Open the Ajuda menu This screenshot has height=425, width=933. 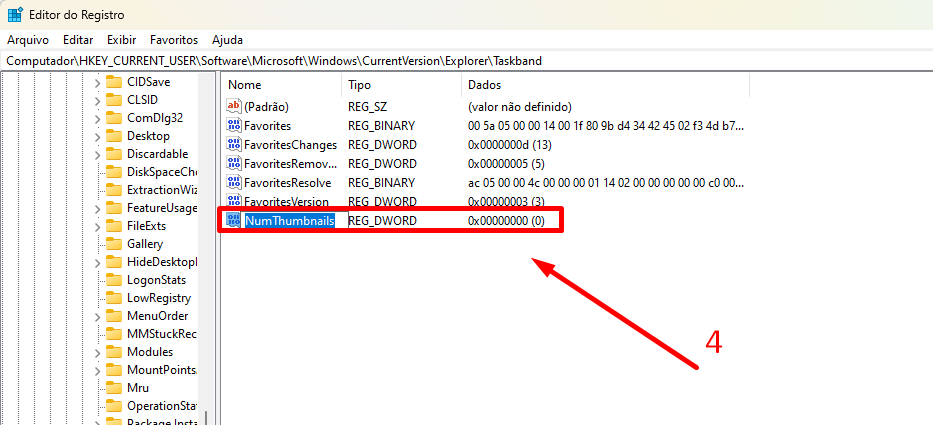[x=227, y=40]
